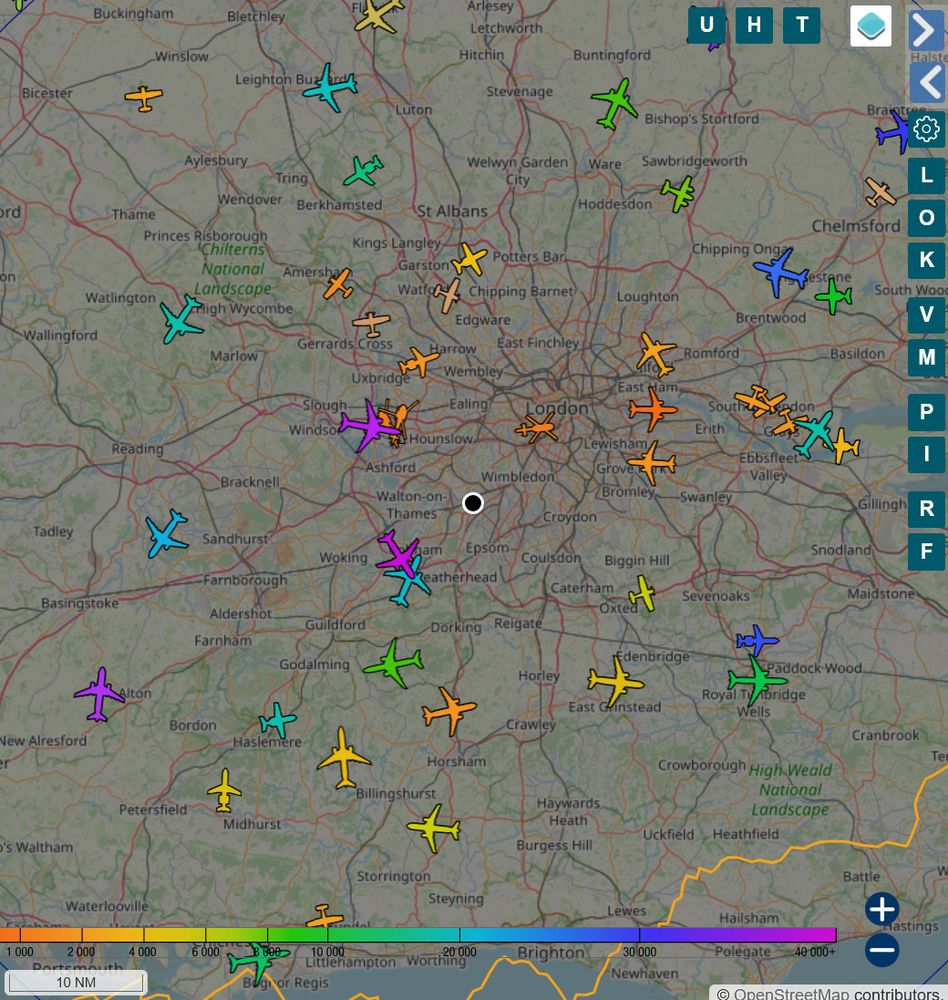The height and width of the screenshot is (1000, 948).
Task: Open the settings gear menu
Action: pos(926,129)
